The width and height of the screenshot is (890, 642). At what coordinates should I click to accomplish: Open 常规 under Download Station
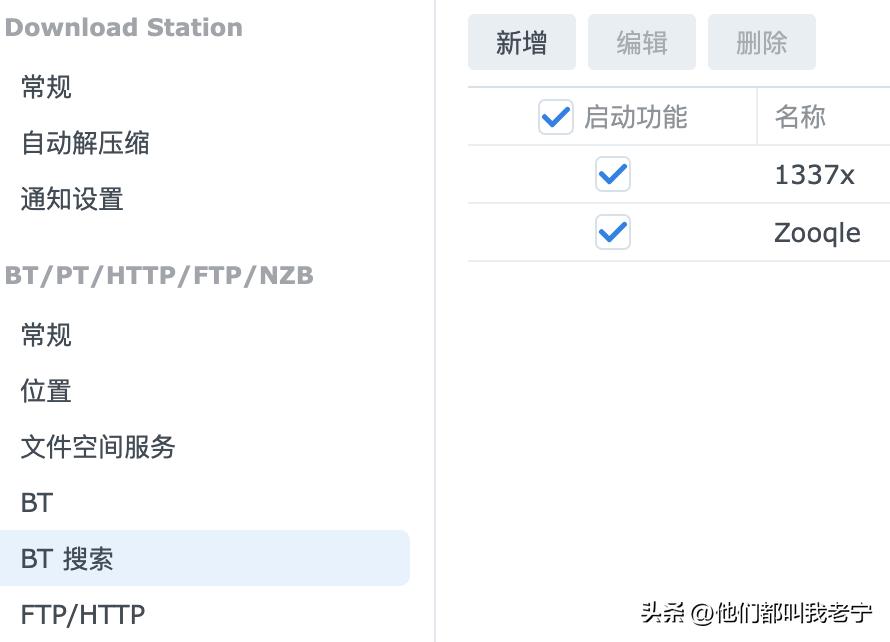46,88
